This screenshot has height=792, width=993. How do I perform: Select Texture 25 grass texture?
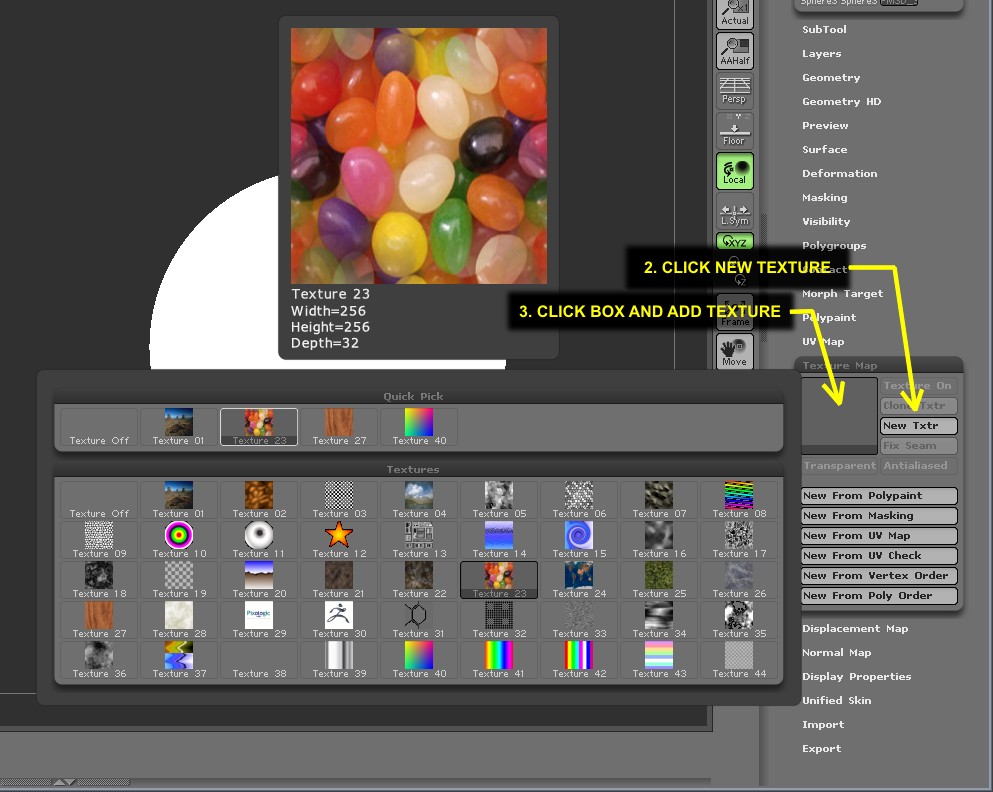[x=659, y=579]
